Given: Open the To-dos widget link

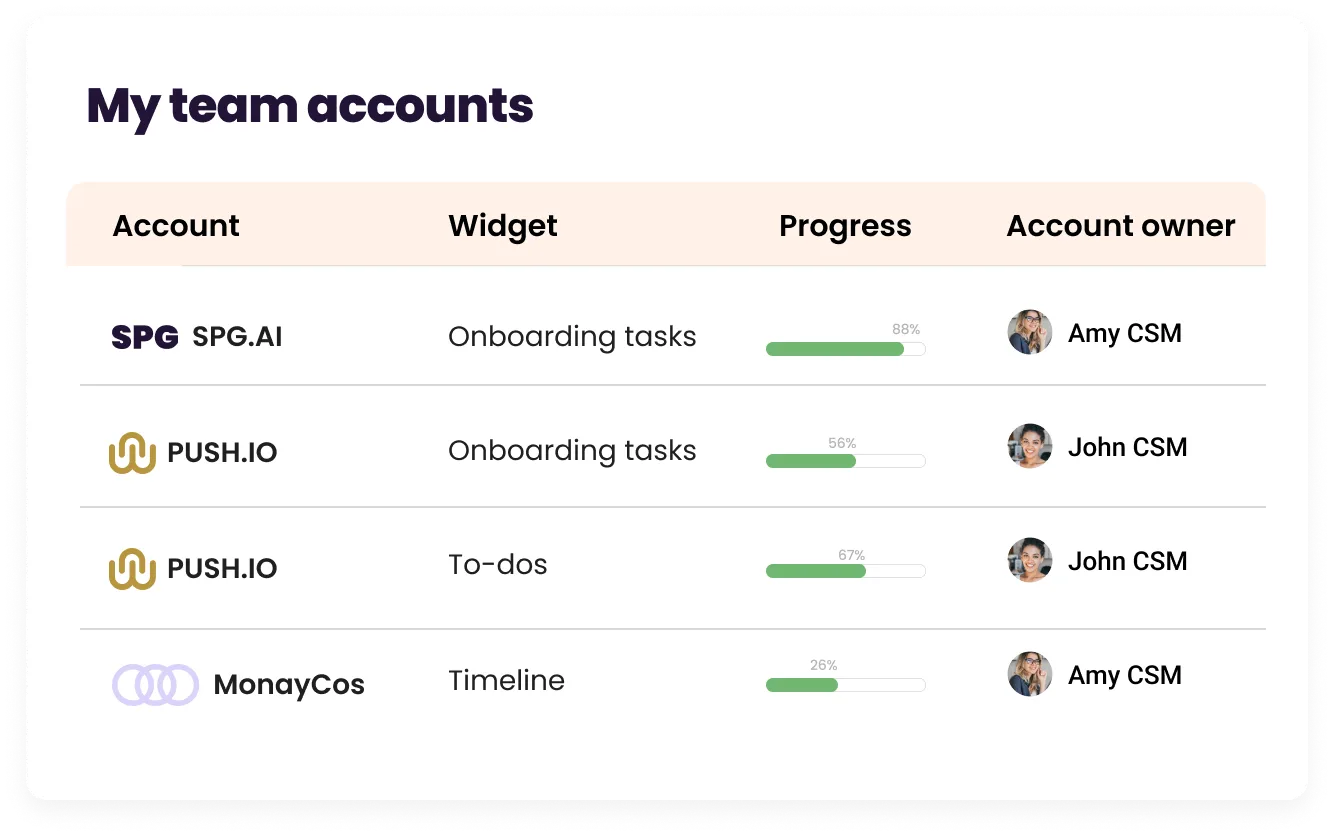Looking at the screenshot, I should 498,565.
